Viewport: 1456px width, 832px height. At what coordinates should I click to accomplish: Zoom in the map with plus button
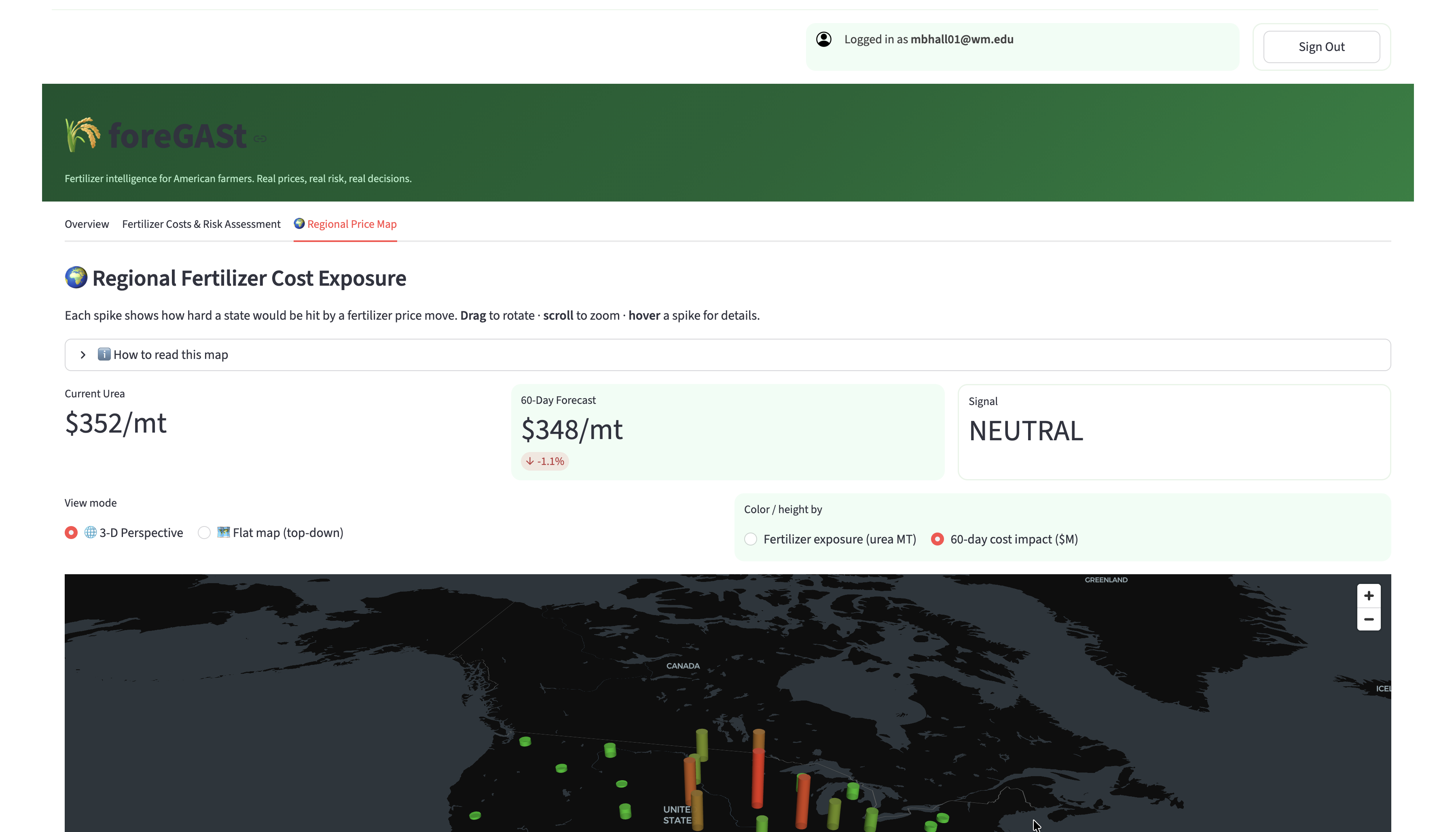1368,595
